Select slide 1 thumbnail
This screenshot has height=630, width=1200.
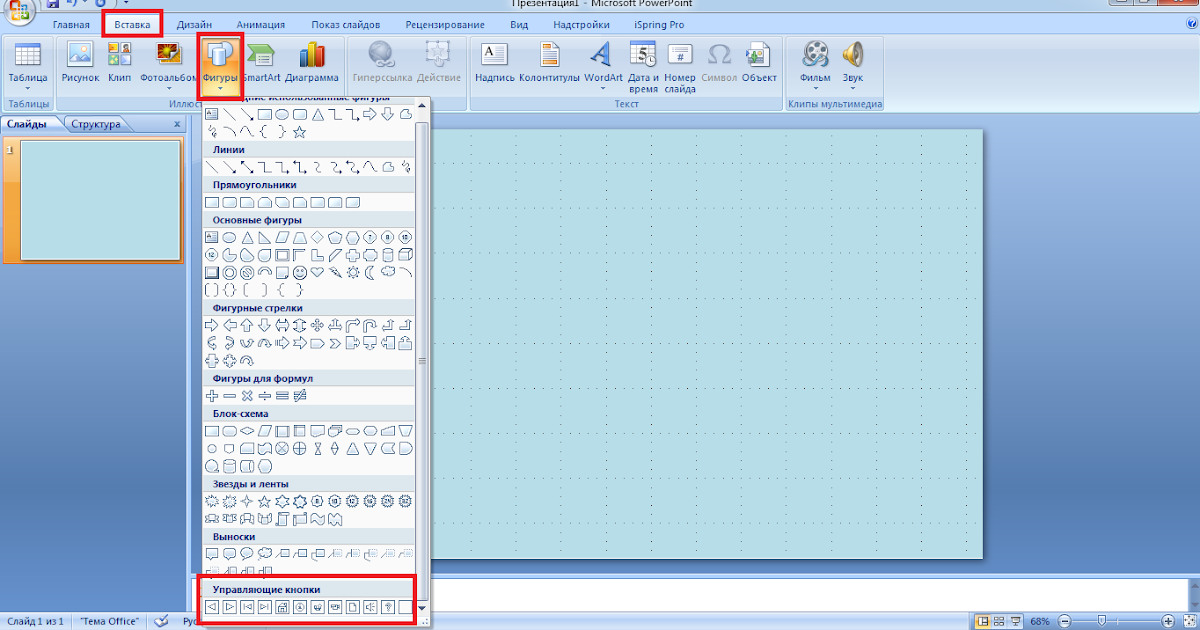point(100,199)
